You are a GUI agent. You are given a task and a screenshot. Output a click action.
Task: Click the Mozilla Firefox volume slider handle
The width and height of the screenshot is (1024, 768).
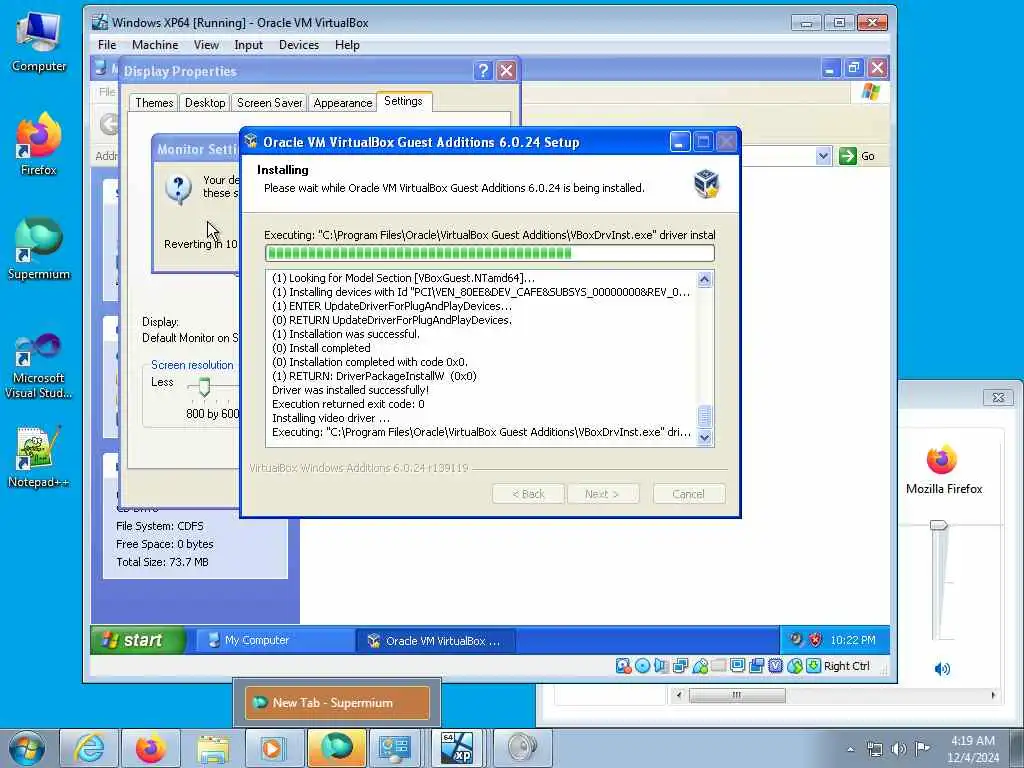coord(938,525)
